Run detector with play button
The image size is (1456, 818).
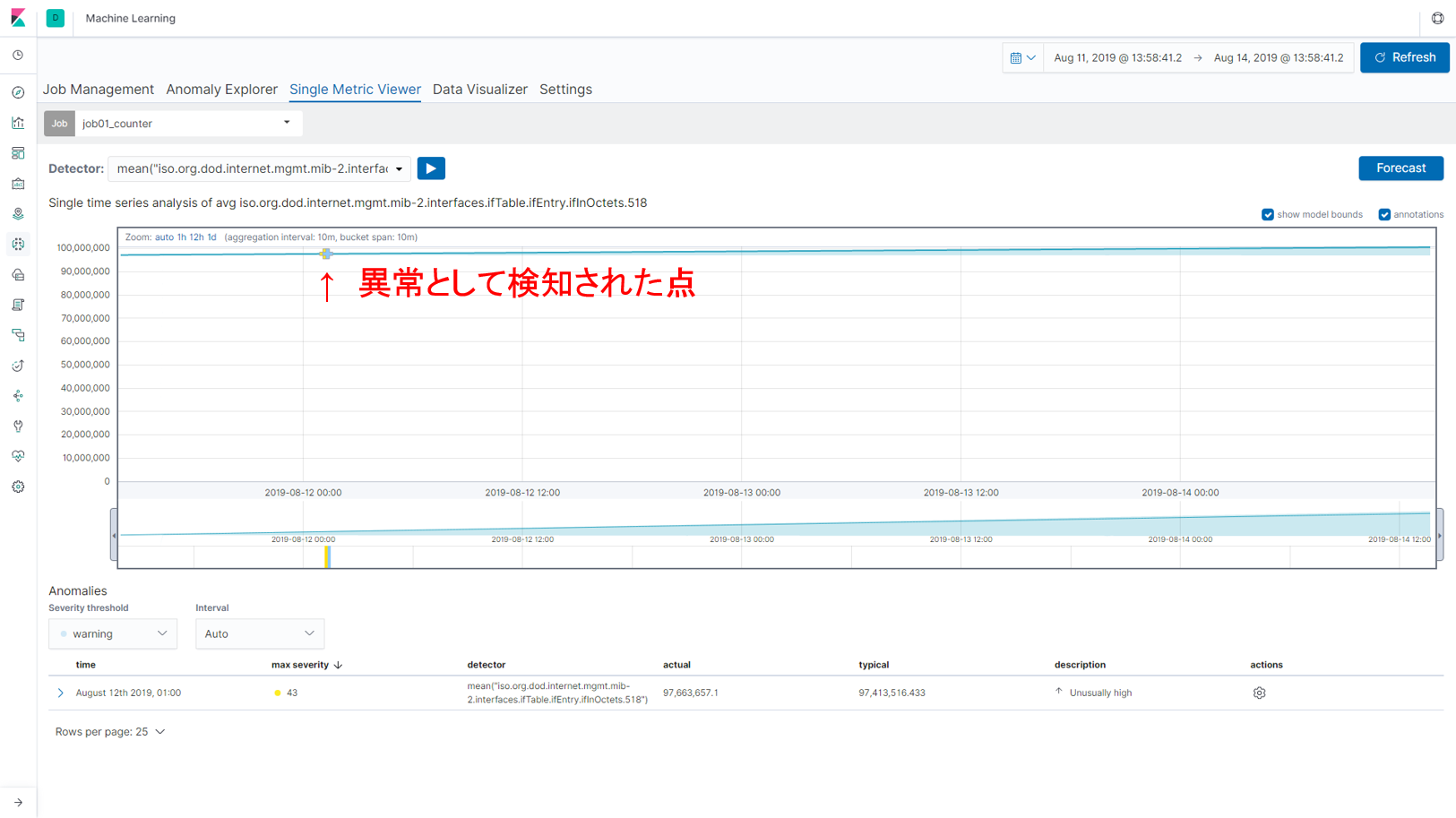pos(431,168)
